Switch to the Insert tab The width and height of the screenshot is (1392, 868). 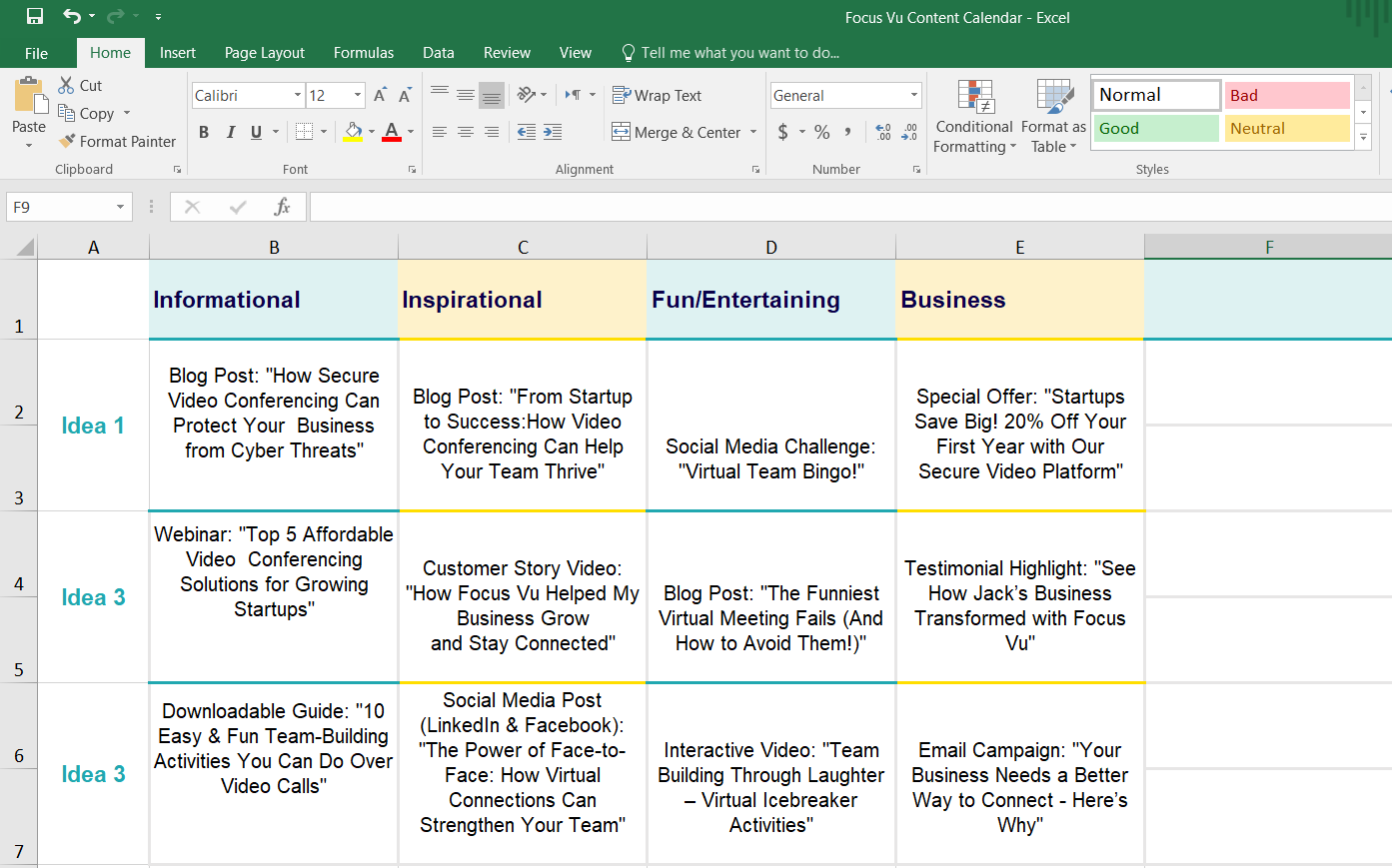[178, 53]
